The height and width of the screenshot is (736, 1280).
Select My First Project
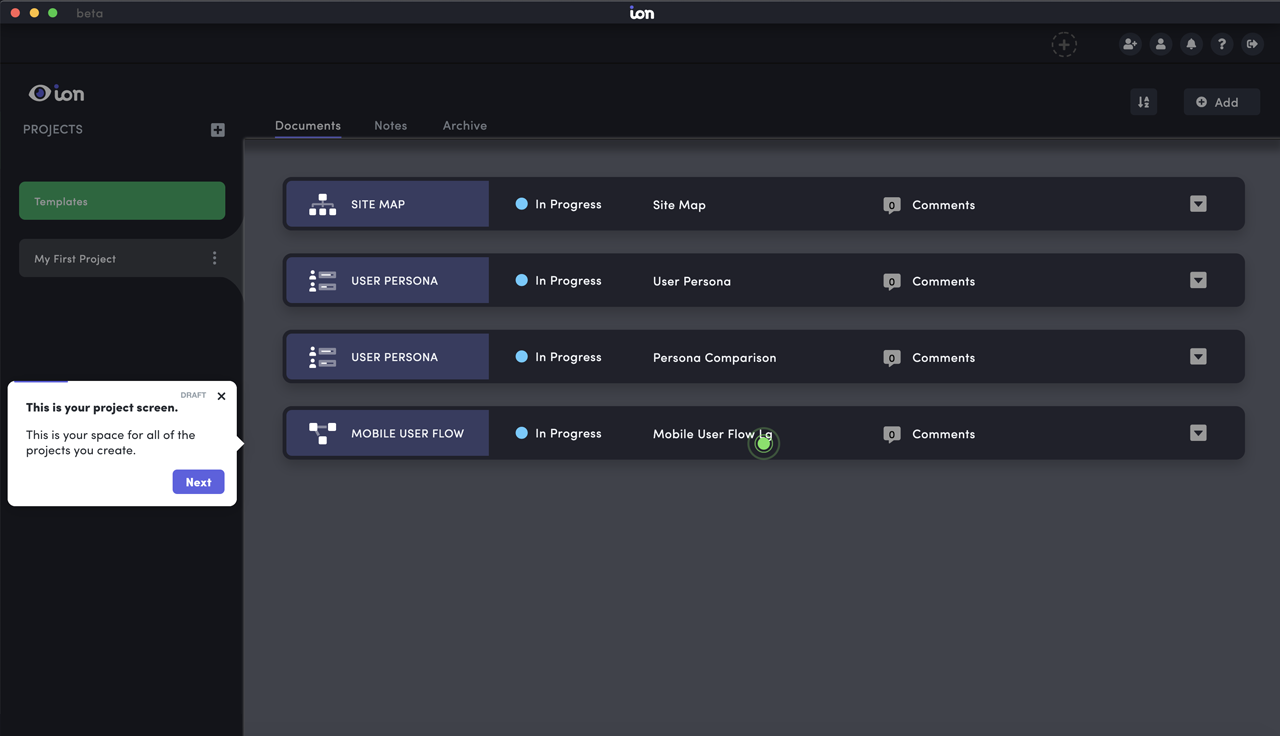click(122, 258)
